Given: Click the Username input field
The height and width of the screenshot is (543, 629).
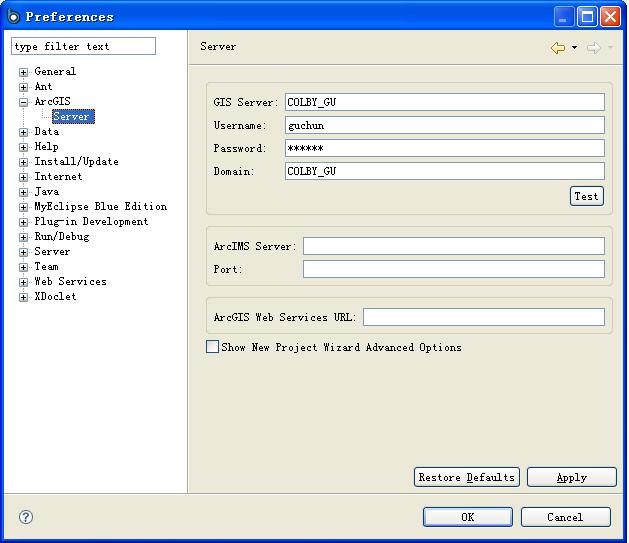Looking at the screenshot, I should click(x=445, y=125).
